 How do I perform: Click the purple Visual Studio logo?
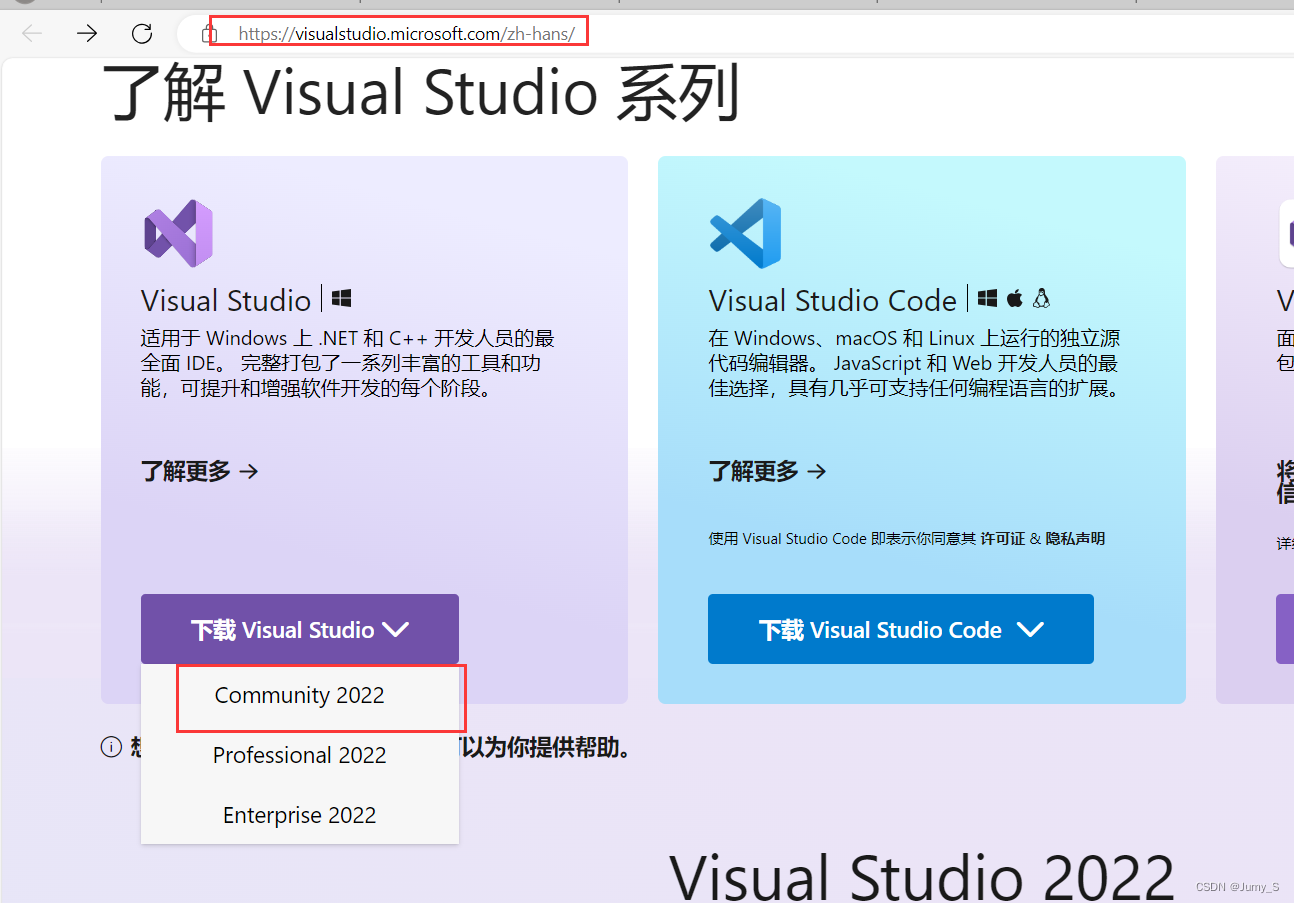178,233
